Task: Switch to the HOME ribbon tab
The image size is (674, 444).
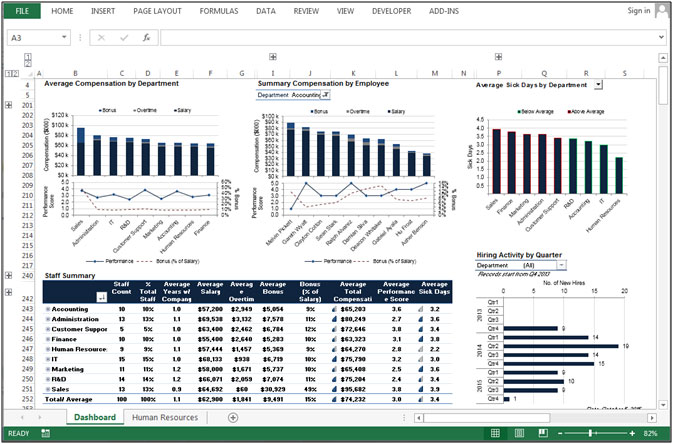Action: tap(62, 11)
